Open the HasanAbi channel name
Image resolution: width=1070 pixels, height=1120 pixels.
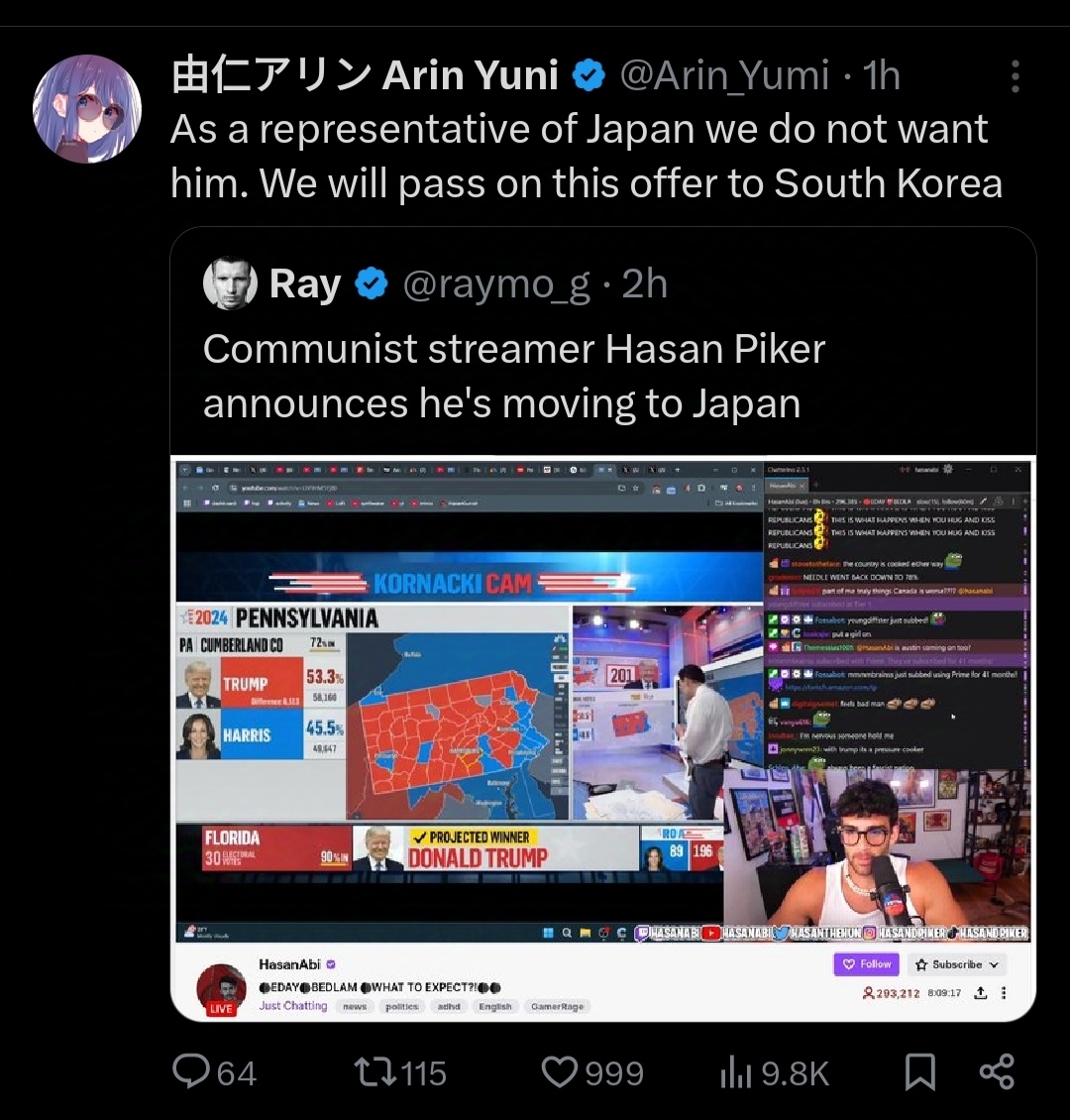tap(290, 964)
